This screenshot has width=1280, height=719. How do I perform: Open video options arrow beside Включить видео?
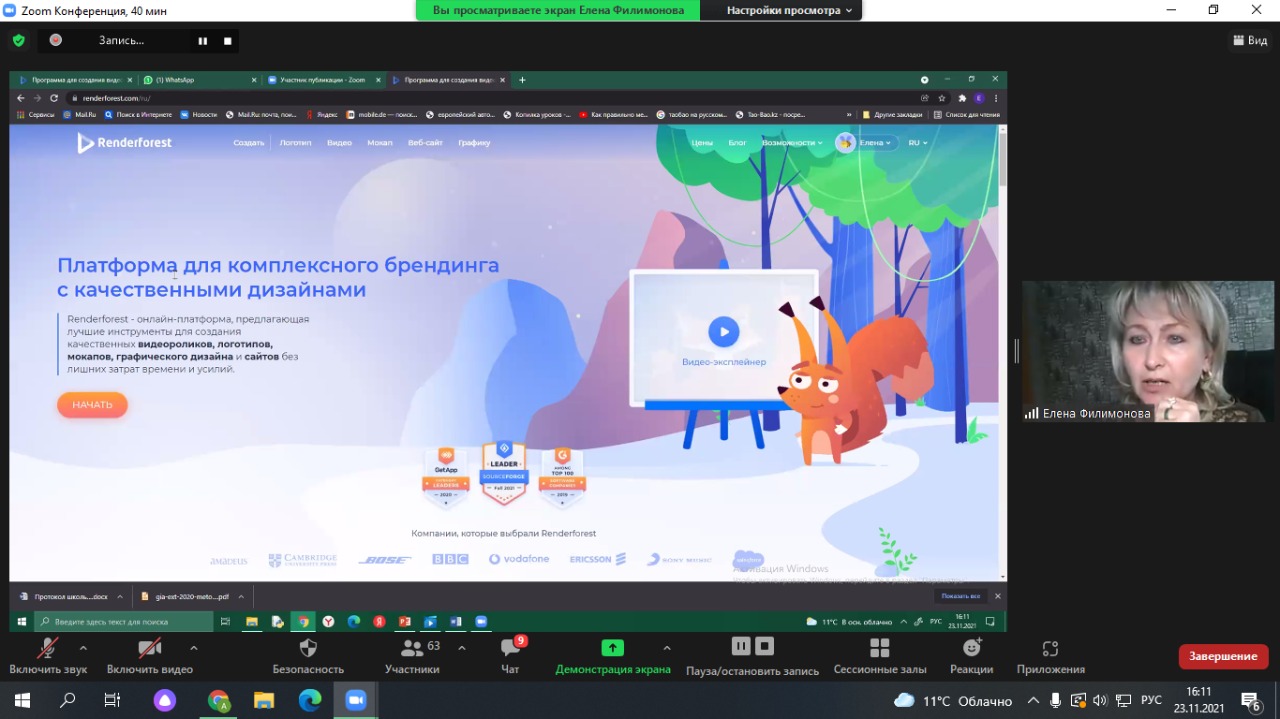pyautogui.click(x=193, y=648)
